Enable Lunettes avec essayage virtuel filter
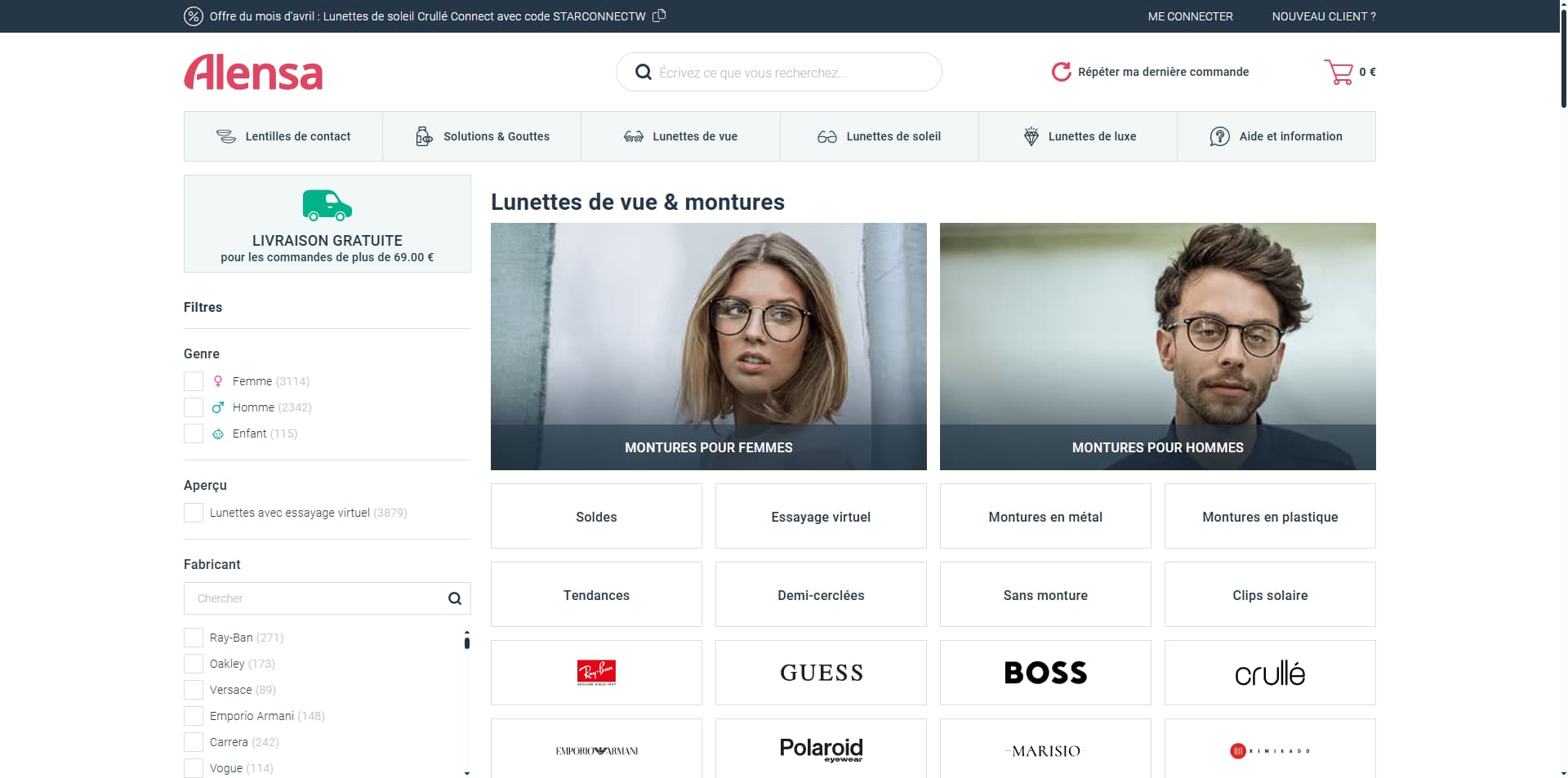The height and width of the screenshot is (778, 1568). (x=194, y=513)
